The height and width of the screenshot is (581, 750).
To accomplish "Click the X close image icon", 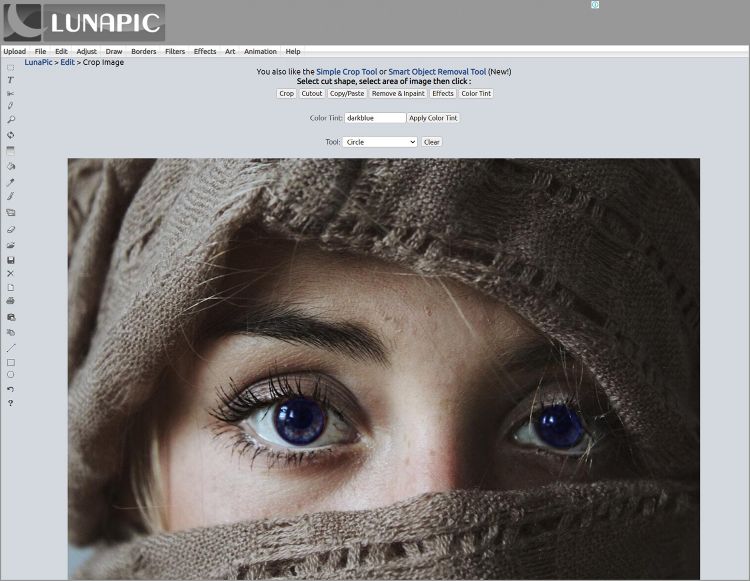I will (x=11, y=274).
